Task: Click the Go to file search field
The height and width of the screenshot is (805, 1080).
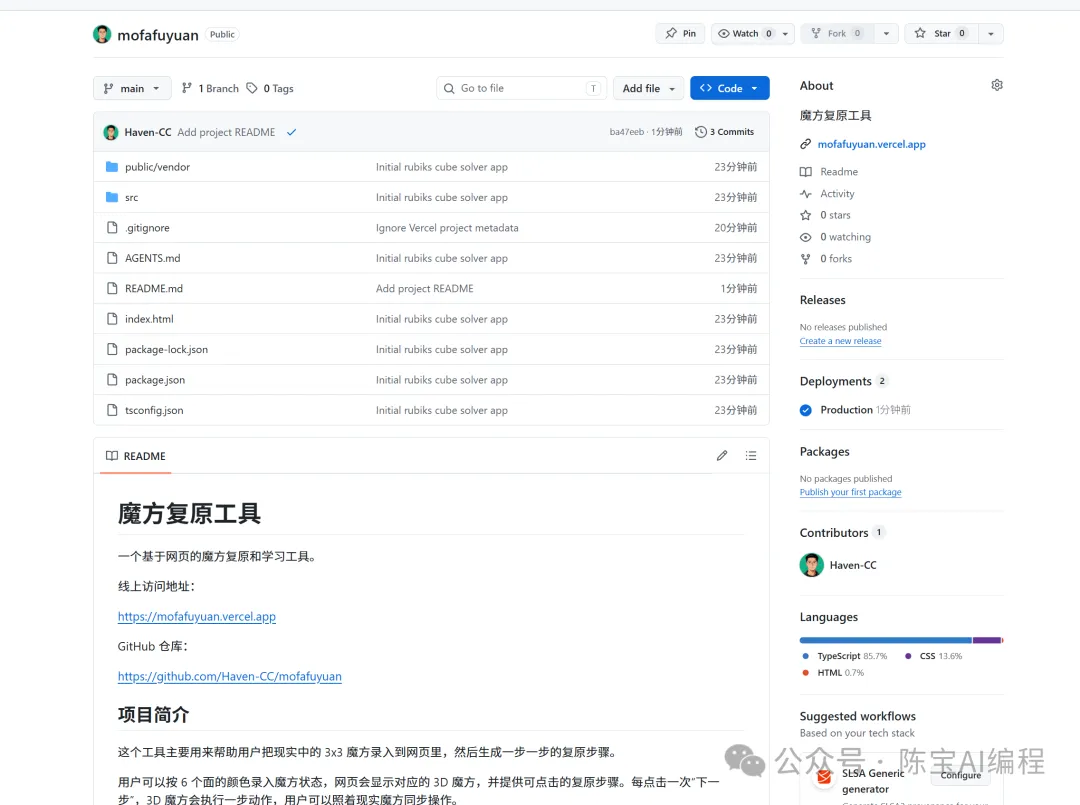Action: [521, 88]
